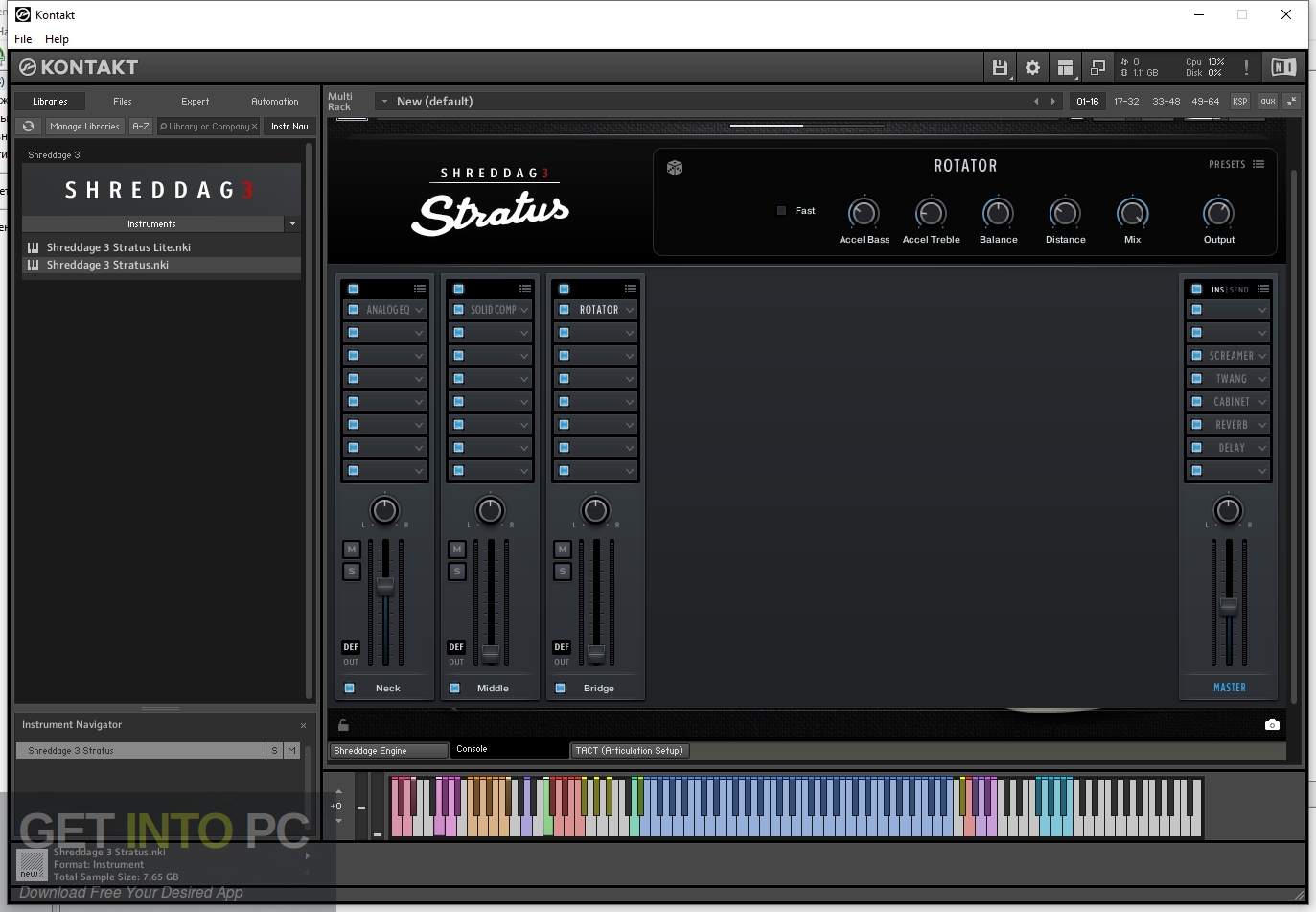Open the Rotator presets list icon
The height and width of the screenshot is (912, 1316).
click(1258, 165)
